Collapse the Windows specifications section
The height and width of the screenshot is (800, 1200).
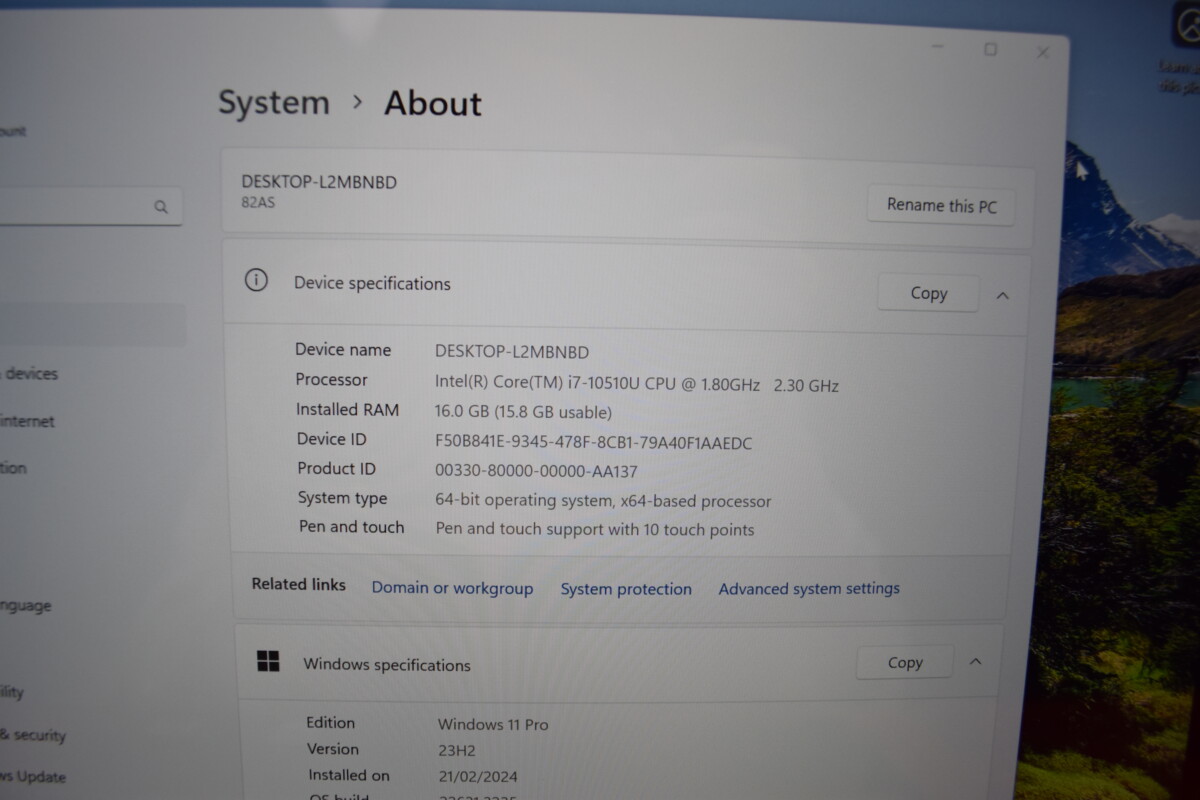click(x=976, y=661)
